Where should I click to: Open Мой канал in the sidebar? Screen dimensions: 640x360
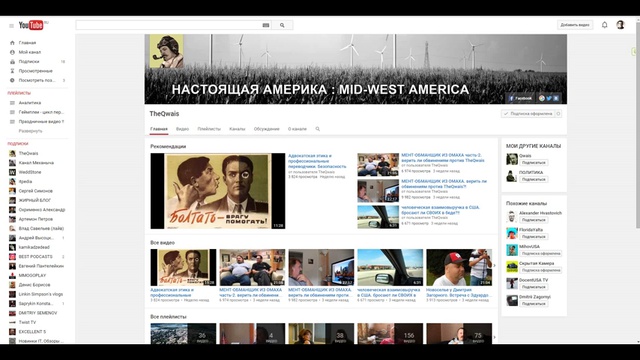click(x=29, y=52)
